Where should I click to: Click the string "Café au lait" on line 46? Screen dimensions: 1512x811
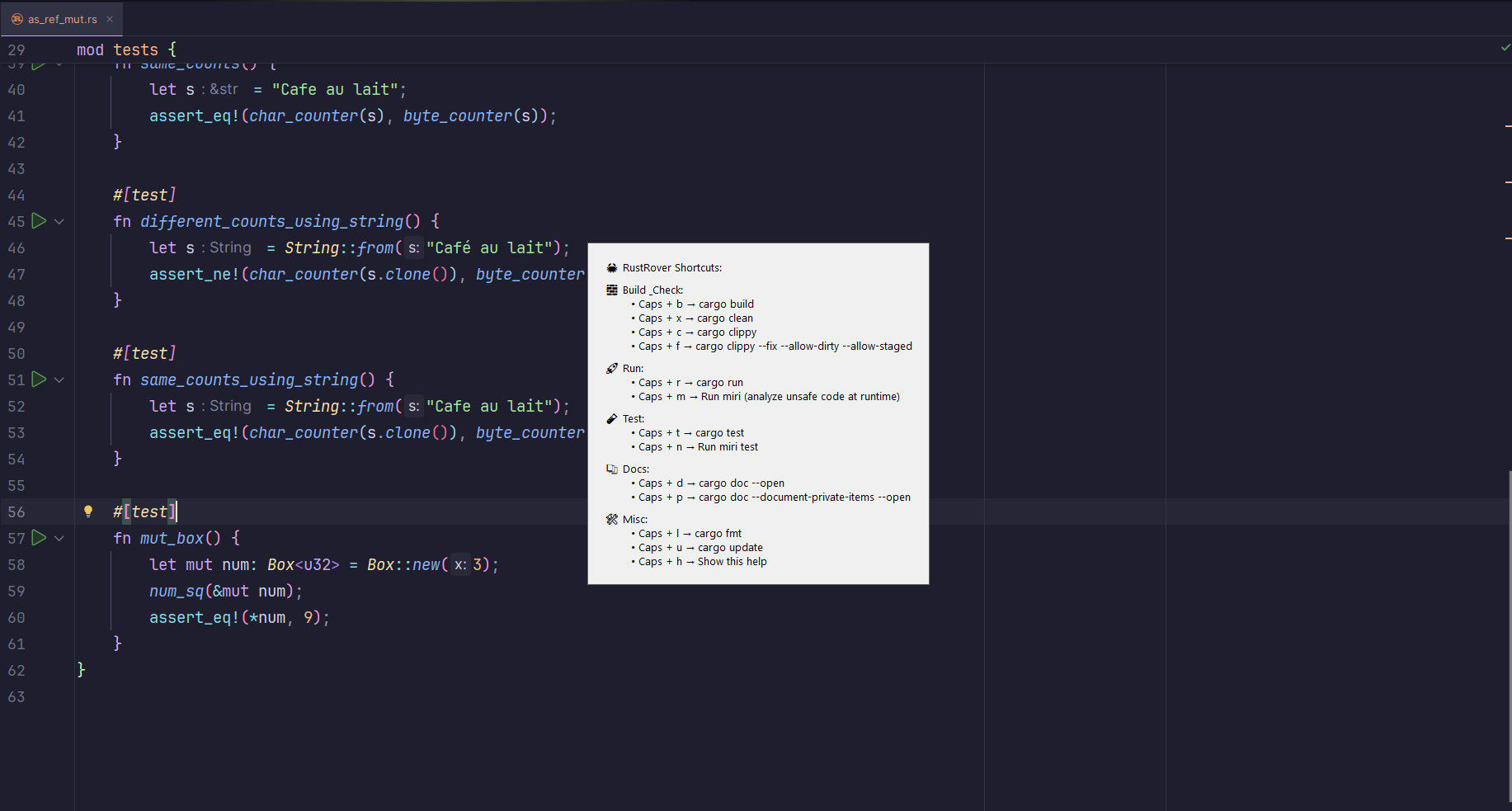coord(489,248)
